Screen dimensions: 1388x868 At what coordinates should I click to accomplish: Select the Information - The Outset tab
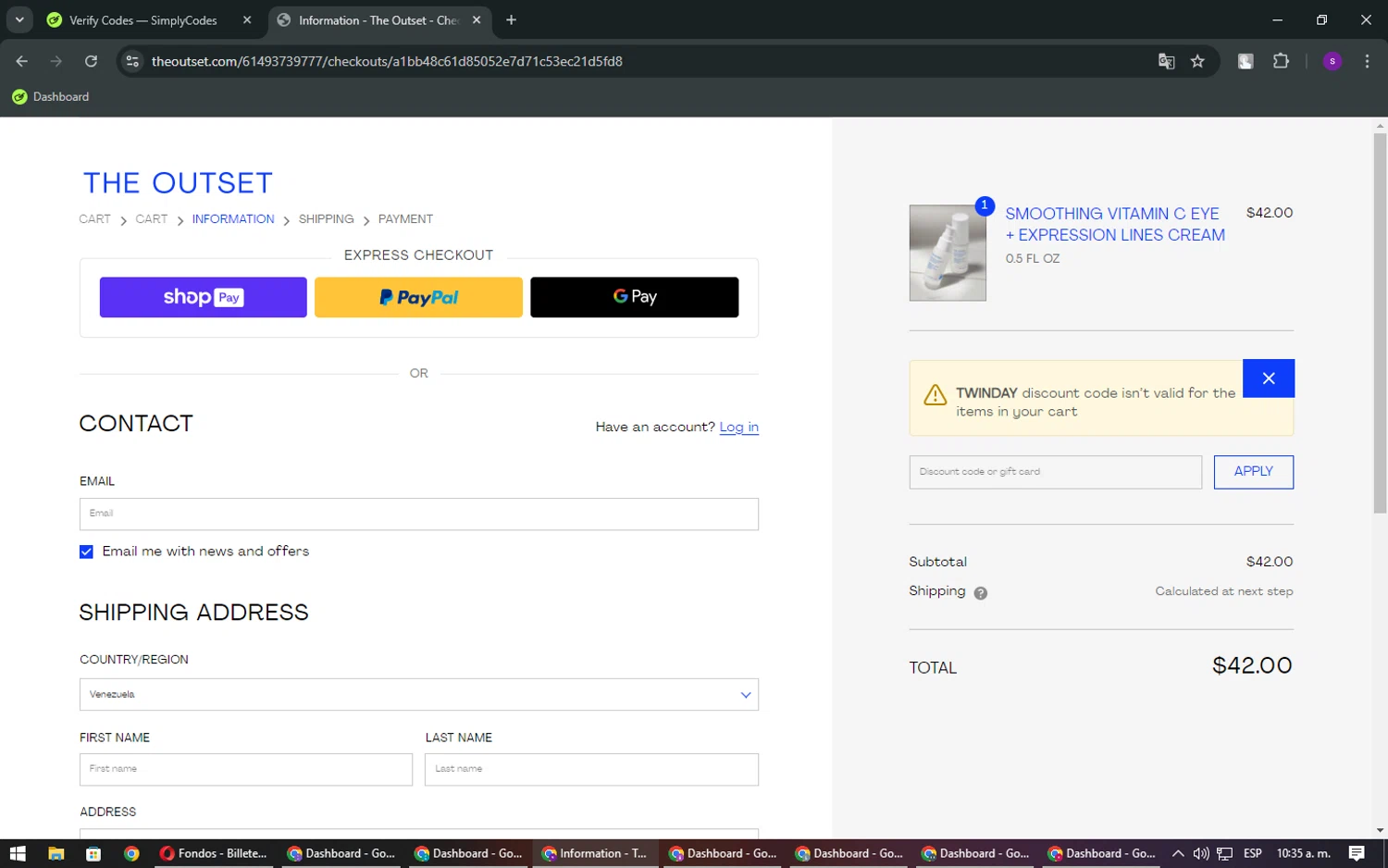tap(378, 20)
